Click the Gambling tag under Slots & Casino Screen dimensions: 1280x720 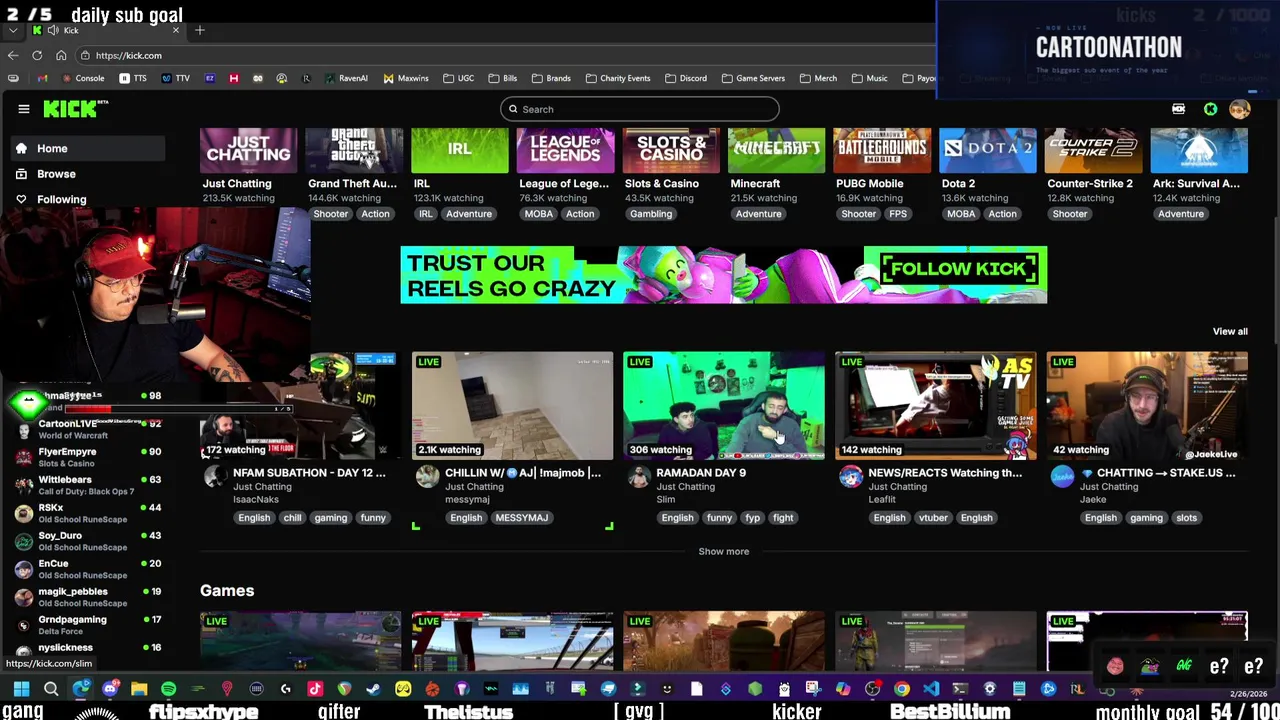651,214
